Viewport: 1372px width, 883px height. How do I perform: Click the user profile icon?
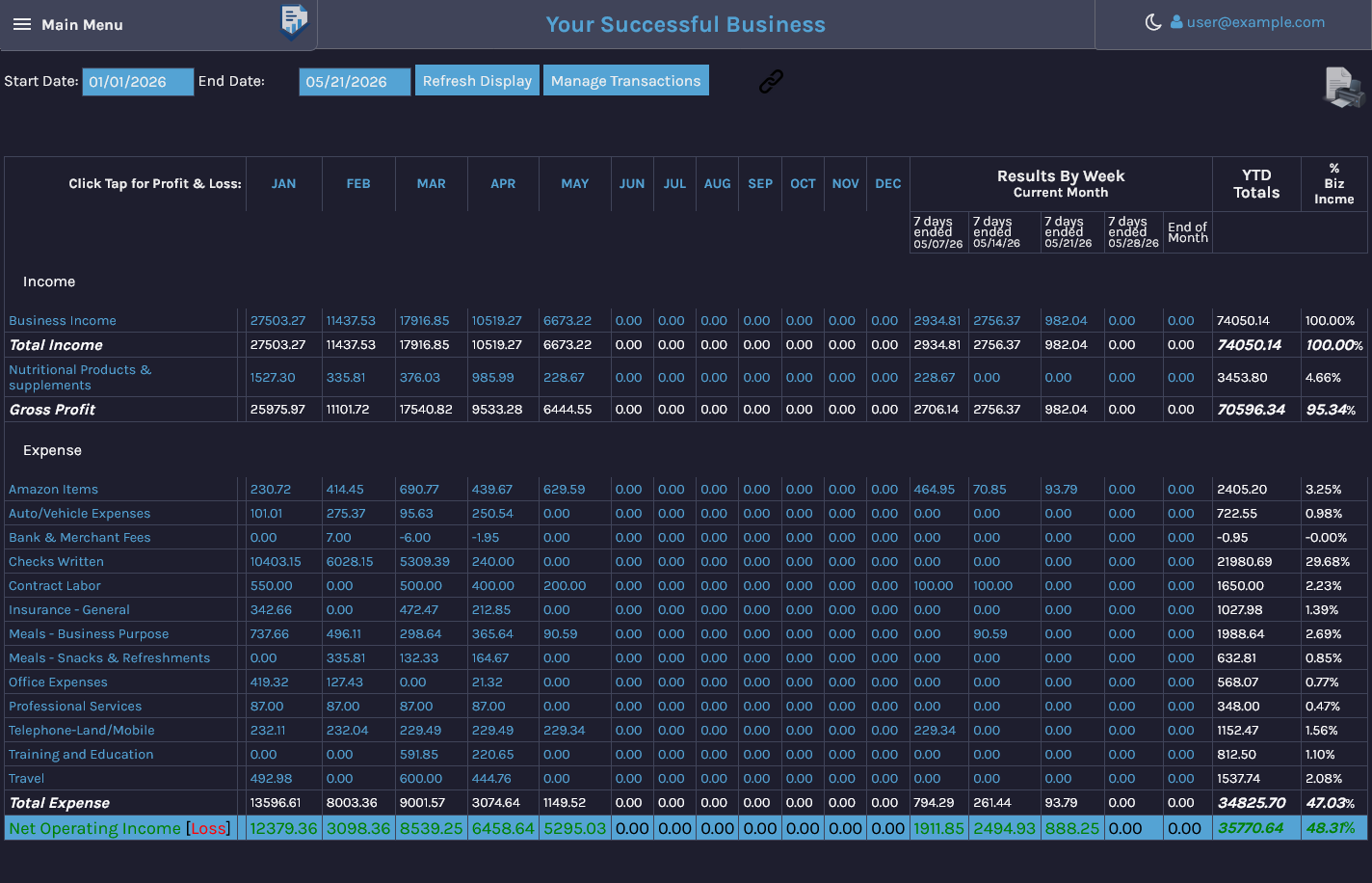tap(1176, 22)
